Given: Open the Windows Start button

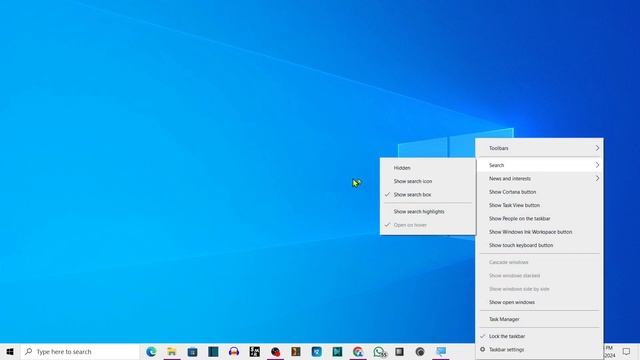Looking at the screenshot, I should [10, 351].
